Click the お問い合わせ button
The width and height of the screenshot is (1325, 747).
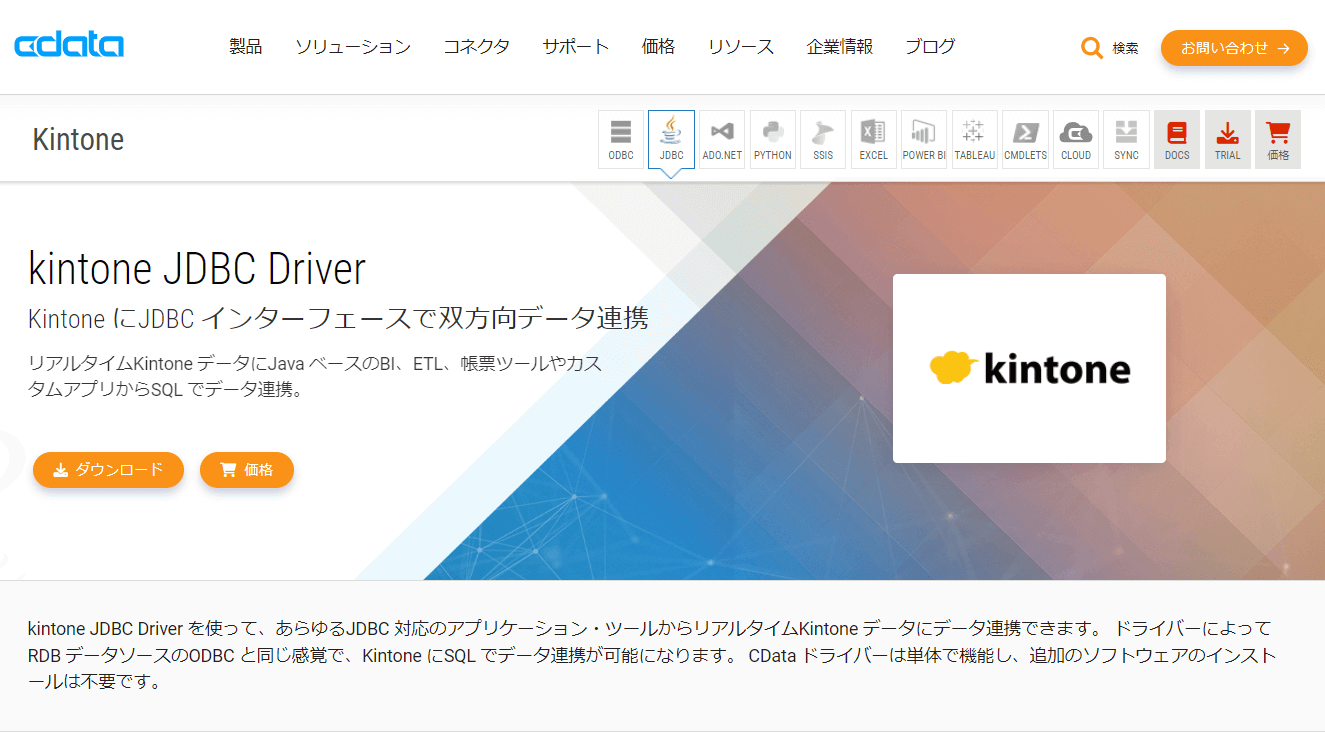[x=1234, y=48]
